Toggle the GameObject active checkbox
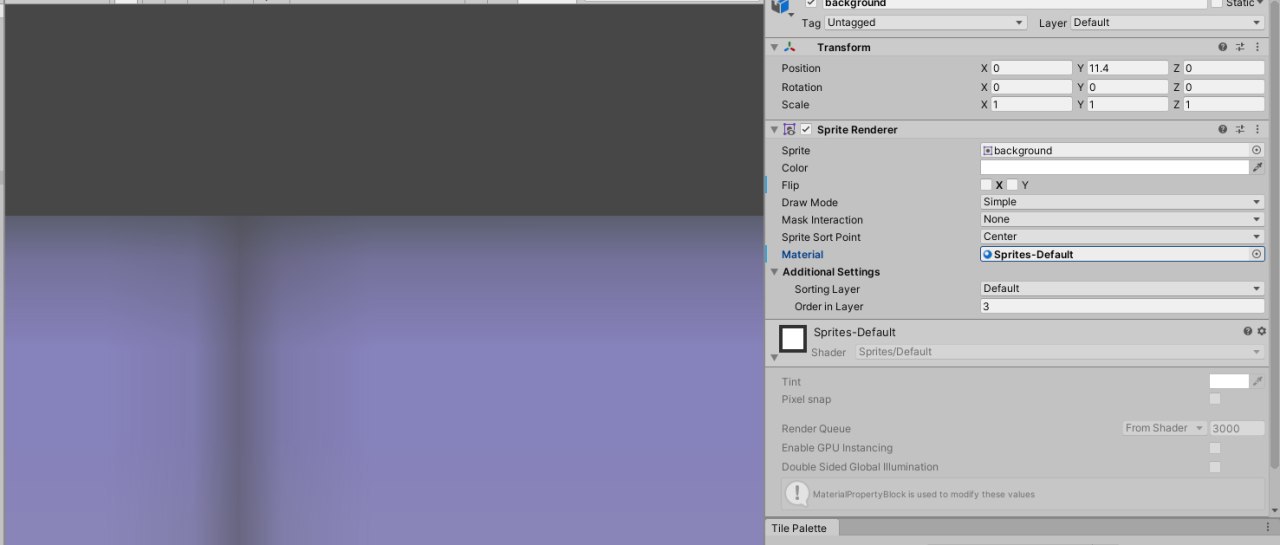The height and width of the screenshot is (545, 1280). point(811,4)
